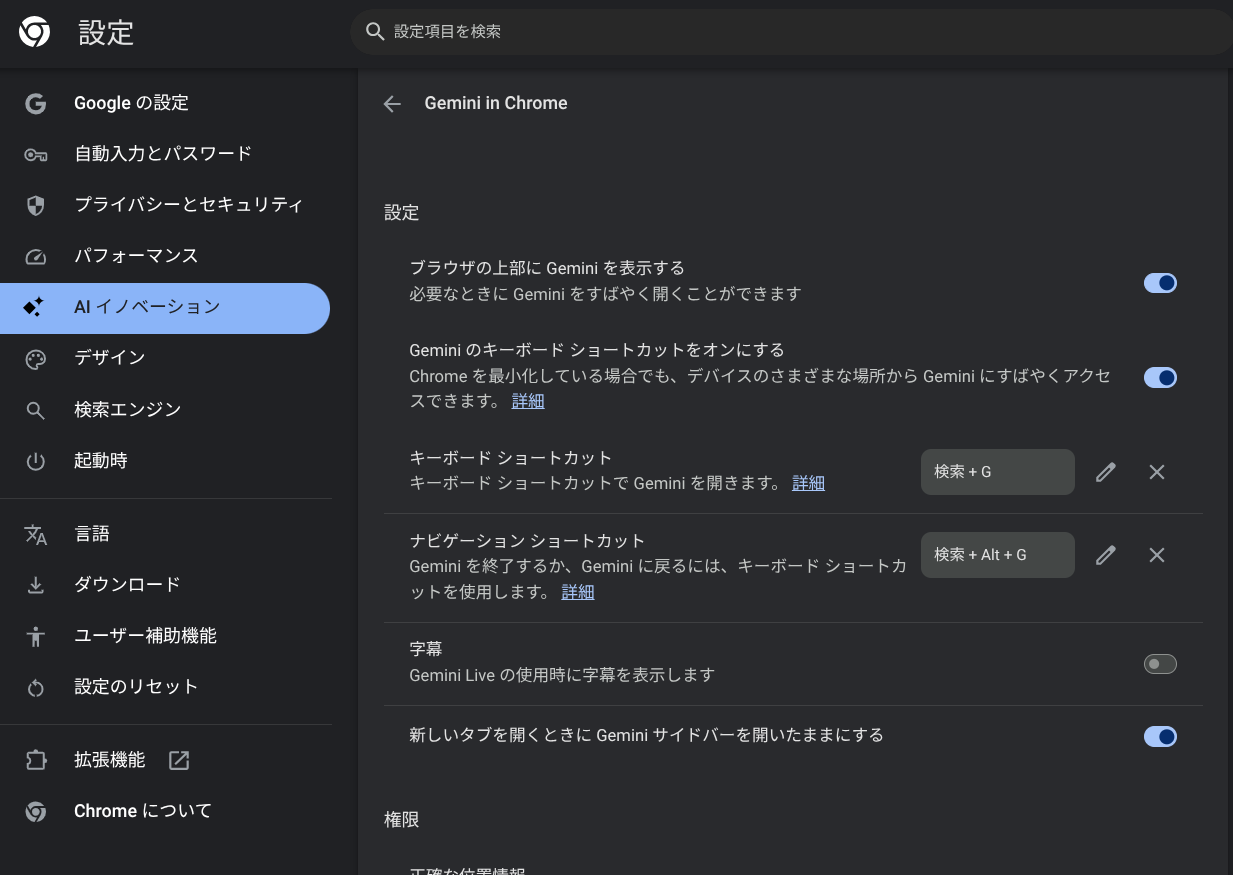
Task: Toggle ブラウザの上部に Gemini を表示する switch
Action: pyautogui.click(x=1160, y=283)
